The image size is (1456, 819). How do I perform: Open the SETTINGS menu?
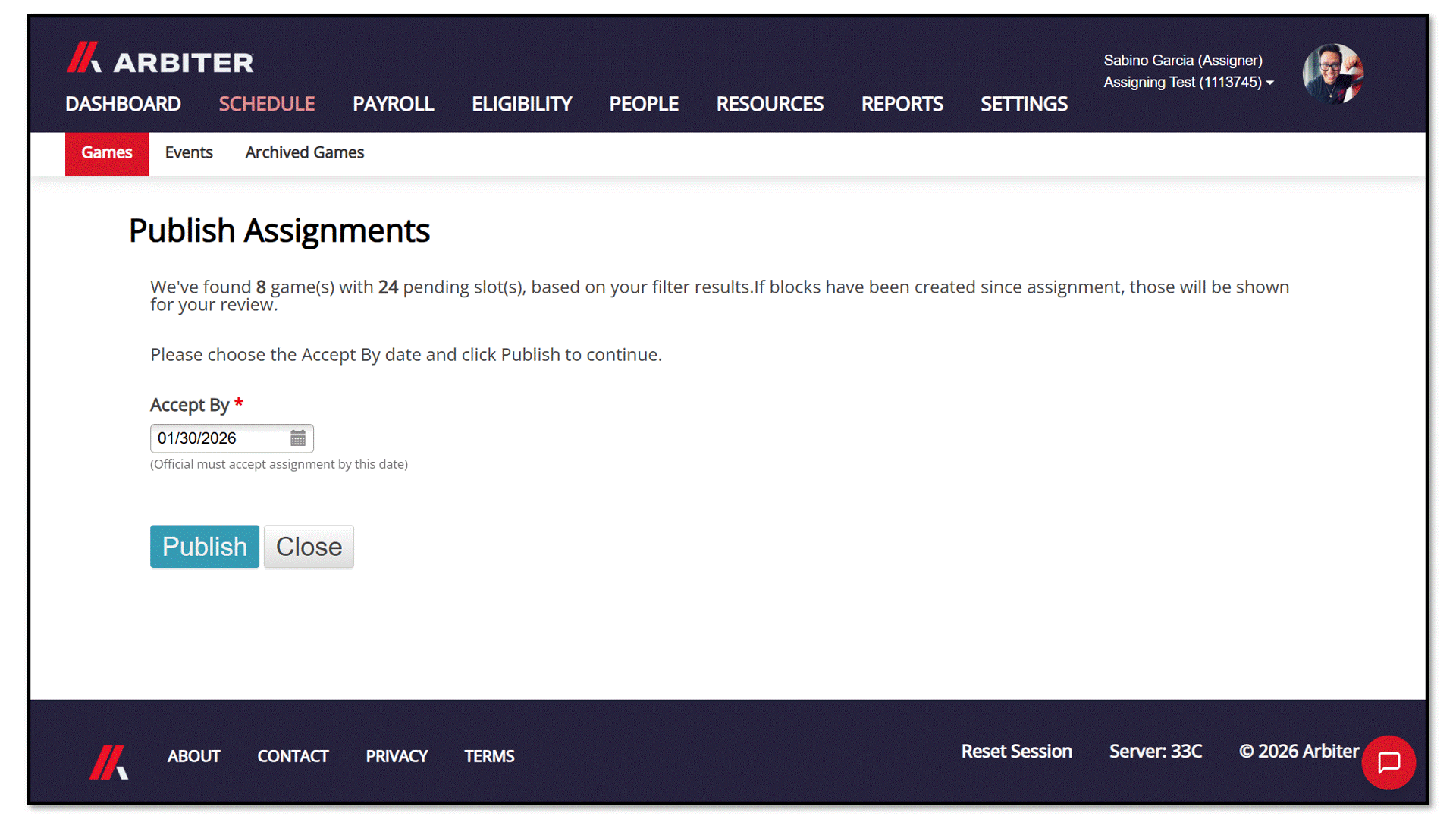click(1024, 104)
